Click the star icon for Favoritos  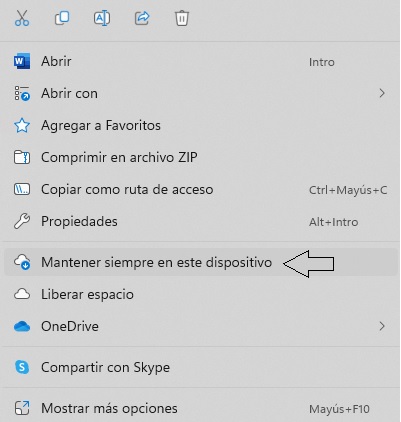22,126
